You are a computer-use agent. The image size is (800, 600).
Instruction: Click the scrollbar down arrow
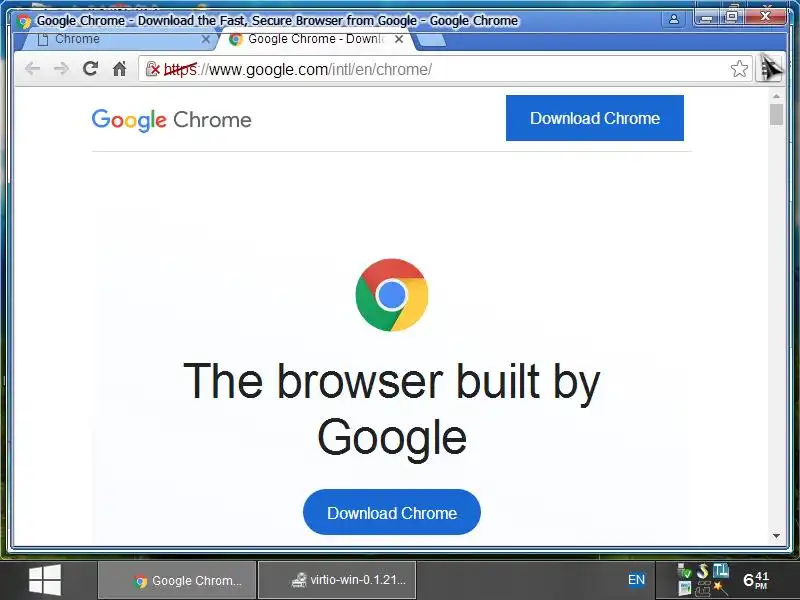(777, 536)
